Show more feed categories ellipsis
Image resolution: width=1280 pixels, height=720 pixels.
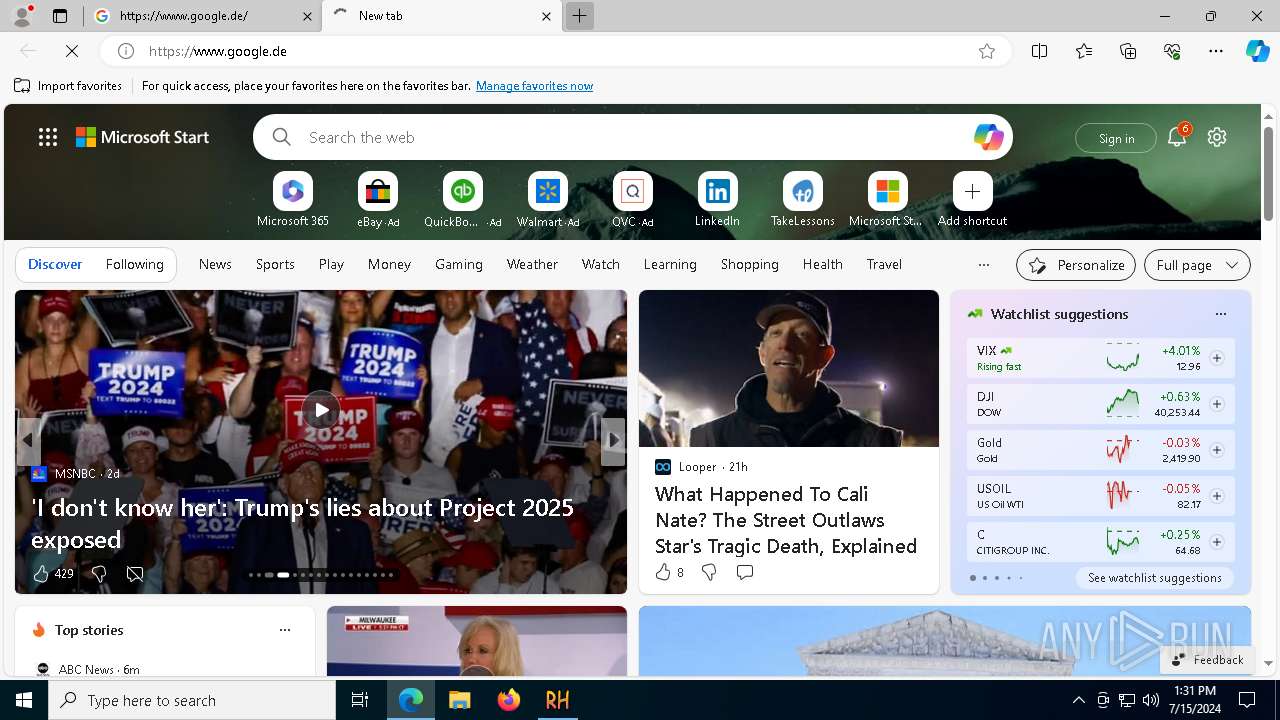pyautogui.click(x=984, y=265)
